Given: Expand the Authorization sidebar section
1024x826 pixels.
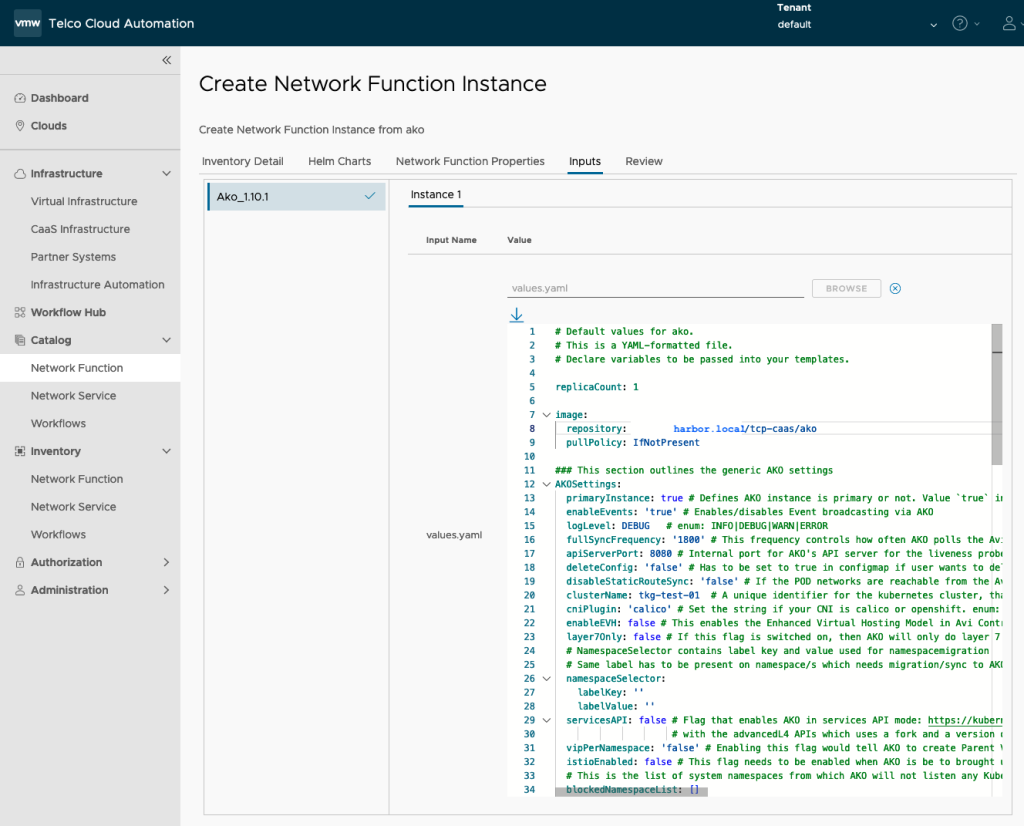Looking at the screenshot, I should [x=166, y=563].
